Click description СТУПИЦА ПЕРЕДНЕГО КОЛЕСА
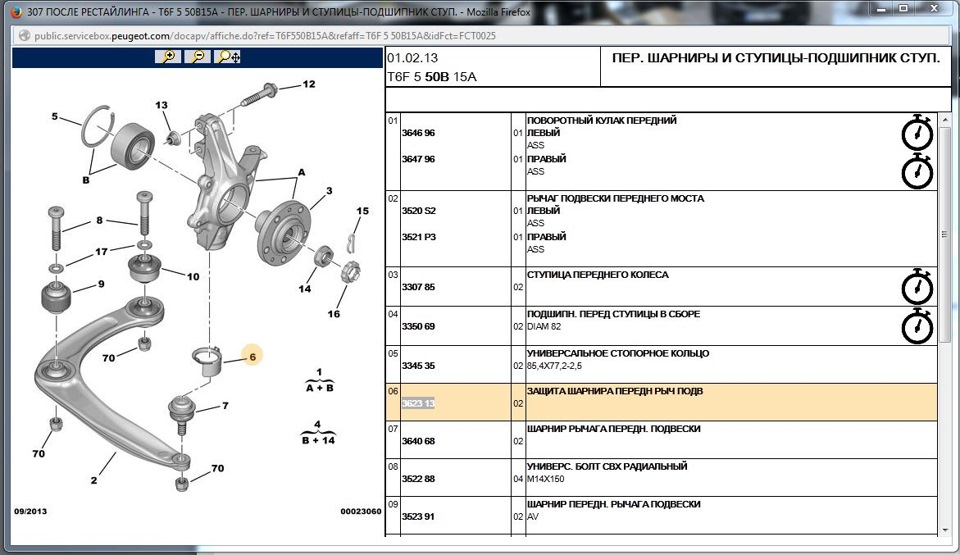The height and width of the screenshot is (555, 960). 598,275
